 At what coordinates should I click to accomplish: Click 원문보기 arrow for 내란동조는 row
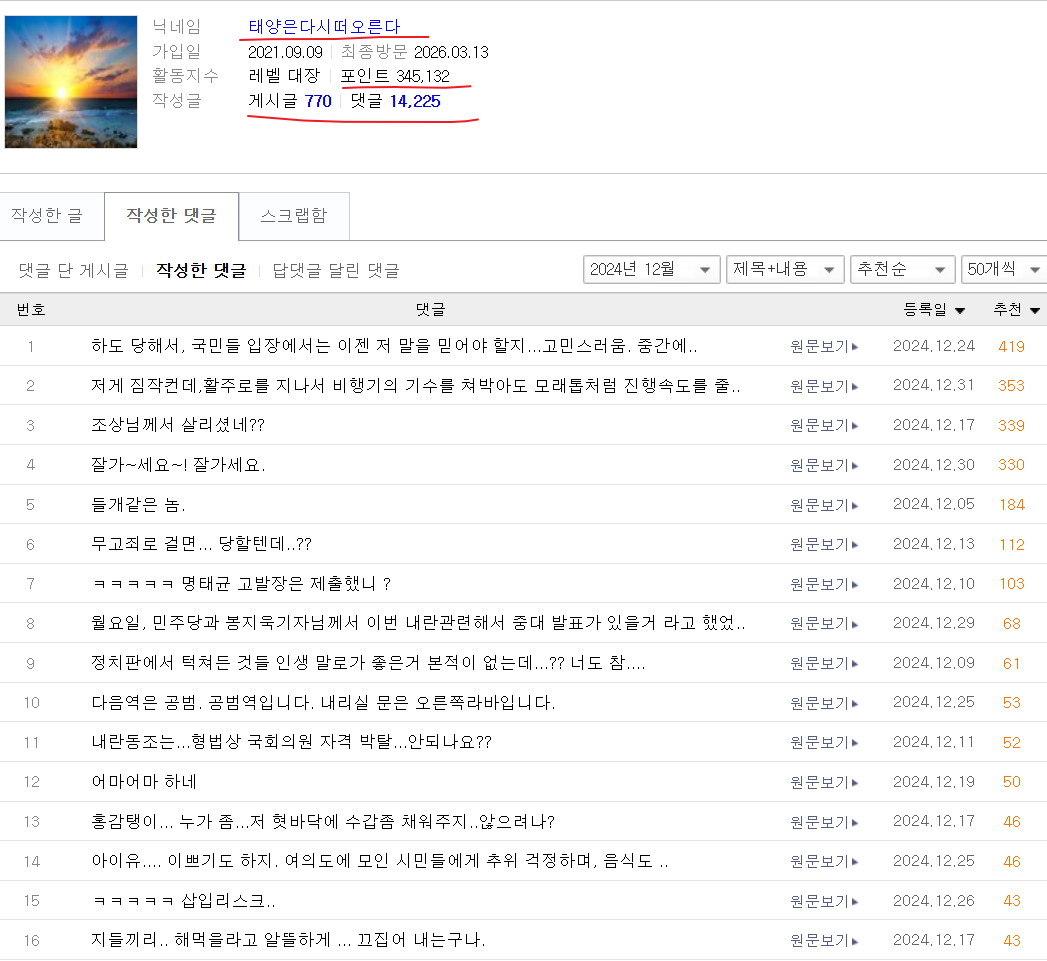point(824,743)
